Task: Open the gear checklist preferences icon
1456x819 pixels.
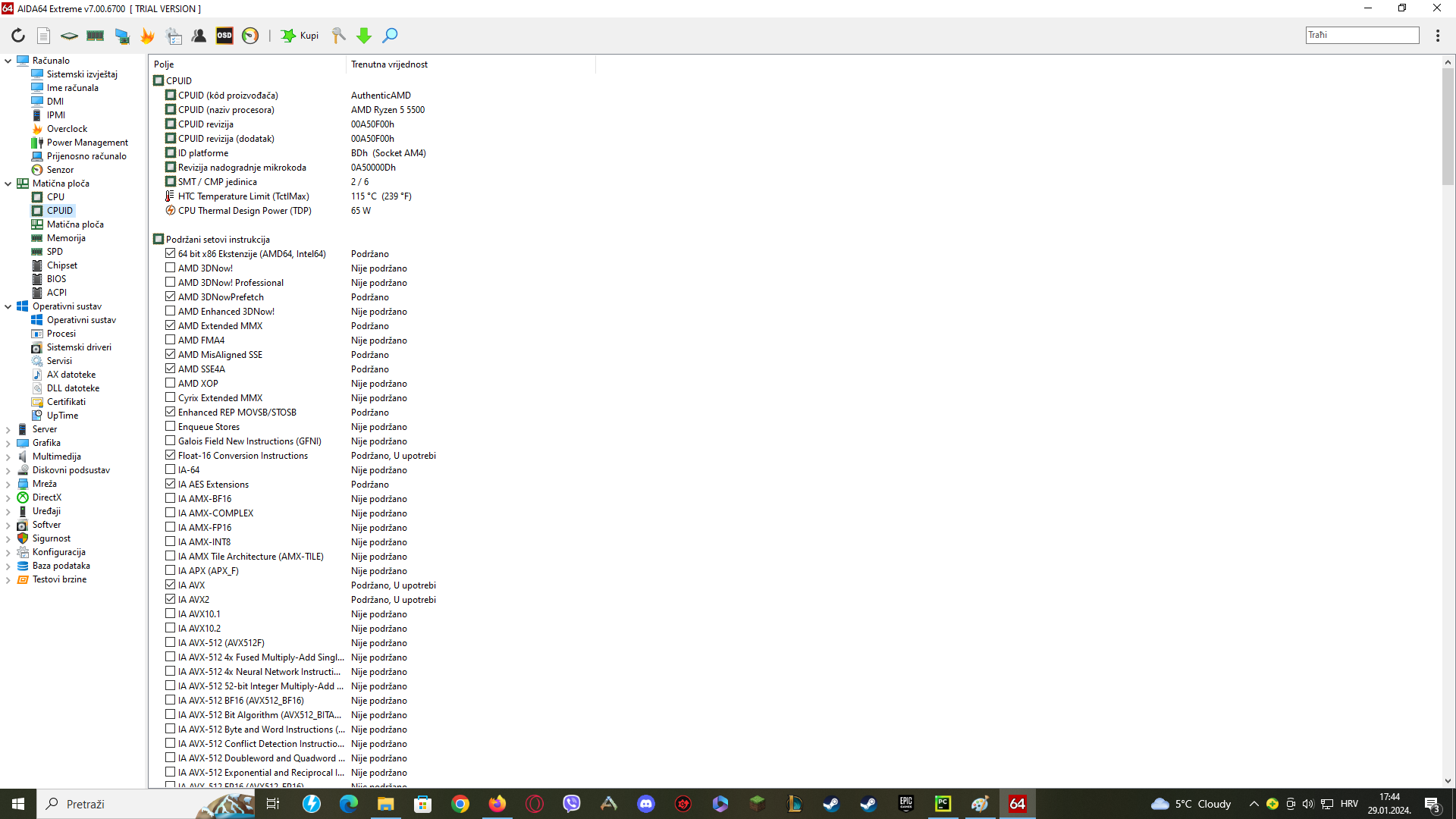Action: (x=174, y=36)
